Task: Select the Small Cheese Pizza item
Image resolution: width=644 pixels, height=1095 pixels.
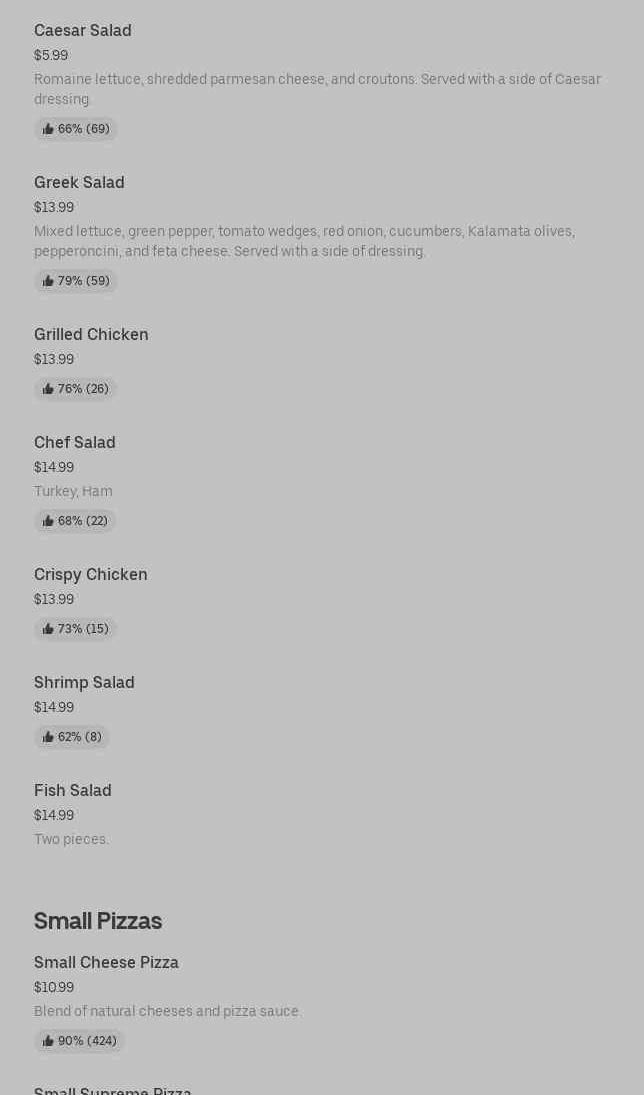Action: tap(106, 963)
